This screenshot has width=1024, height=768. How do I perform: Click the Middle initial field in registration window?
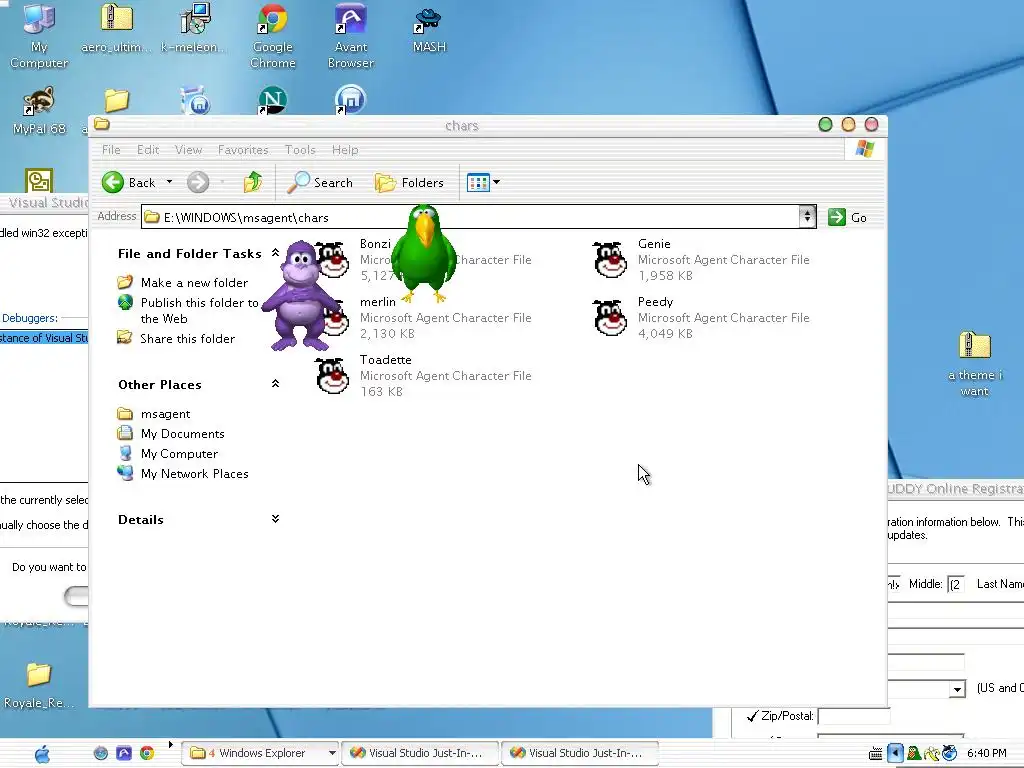(955, 584)
